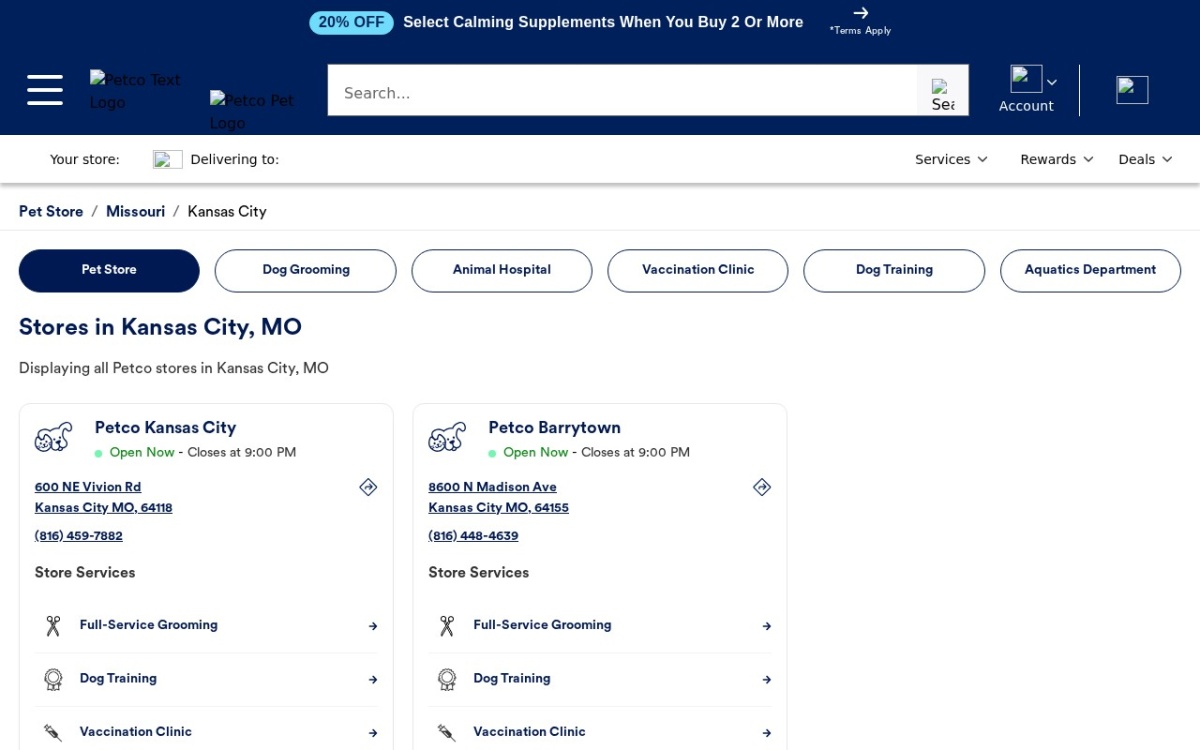This screenshot has width=1200, height=750.
Task: Expand the Account chevron menu
Action: (x=1052, y=82)
